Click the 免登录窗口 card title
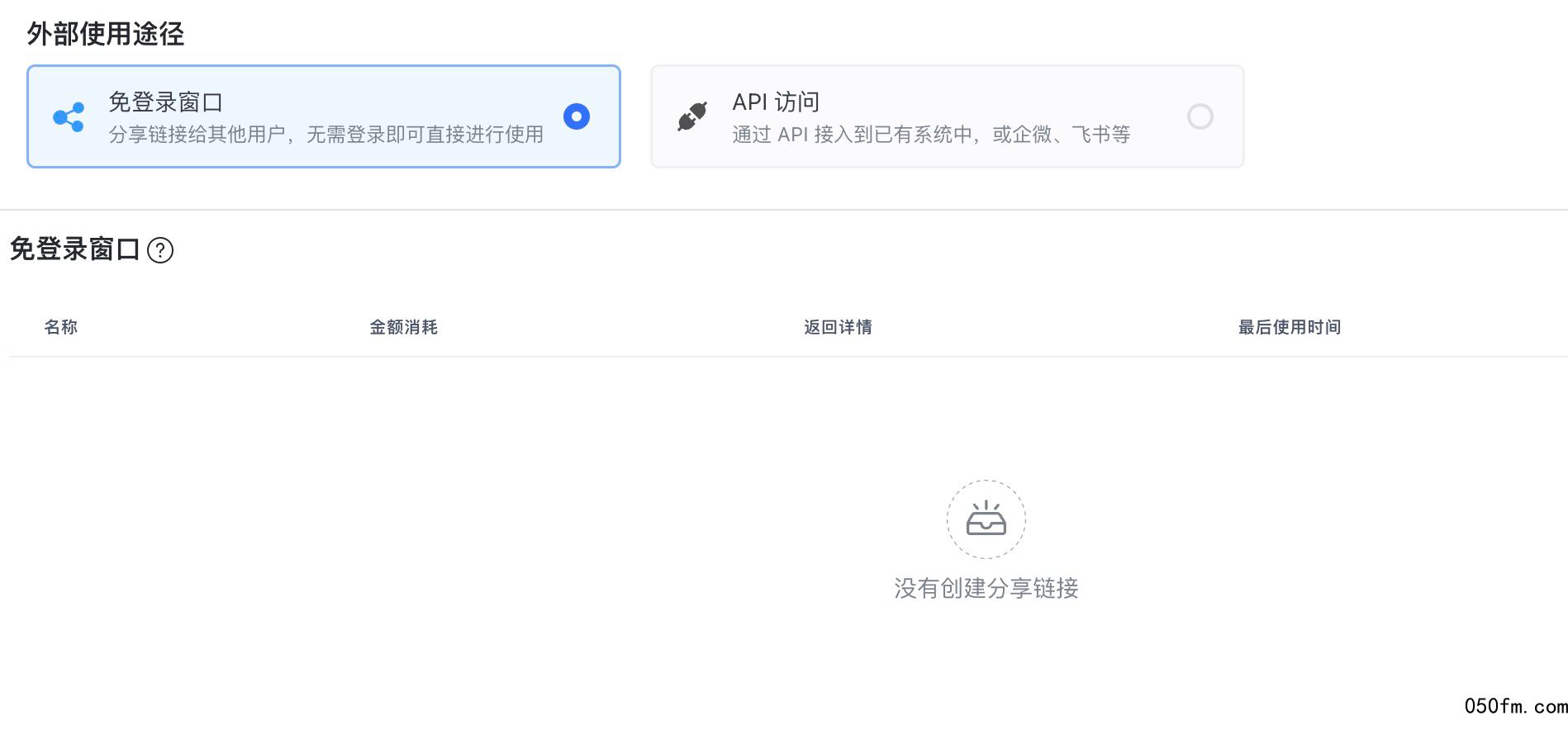 (x=166, y=102)
